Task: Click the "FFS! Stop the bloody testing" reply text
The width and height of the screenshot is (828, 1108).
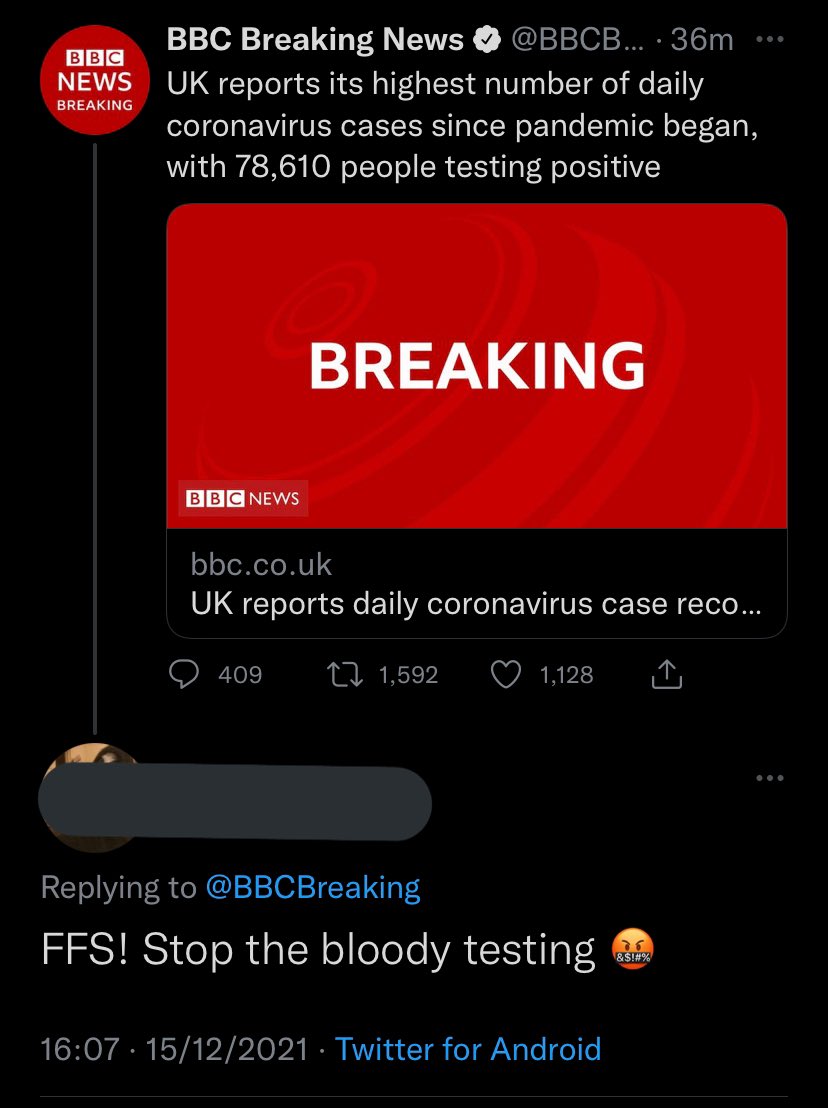Action: pos(318,950)
